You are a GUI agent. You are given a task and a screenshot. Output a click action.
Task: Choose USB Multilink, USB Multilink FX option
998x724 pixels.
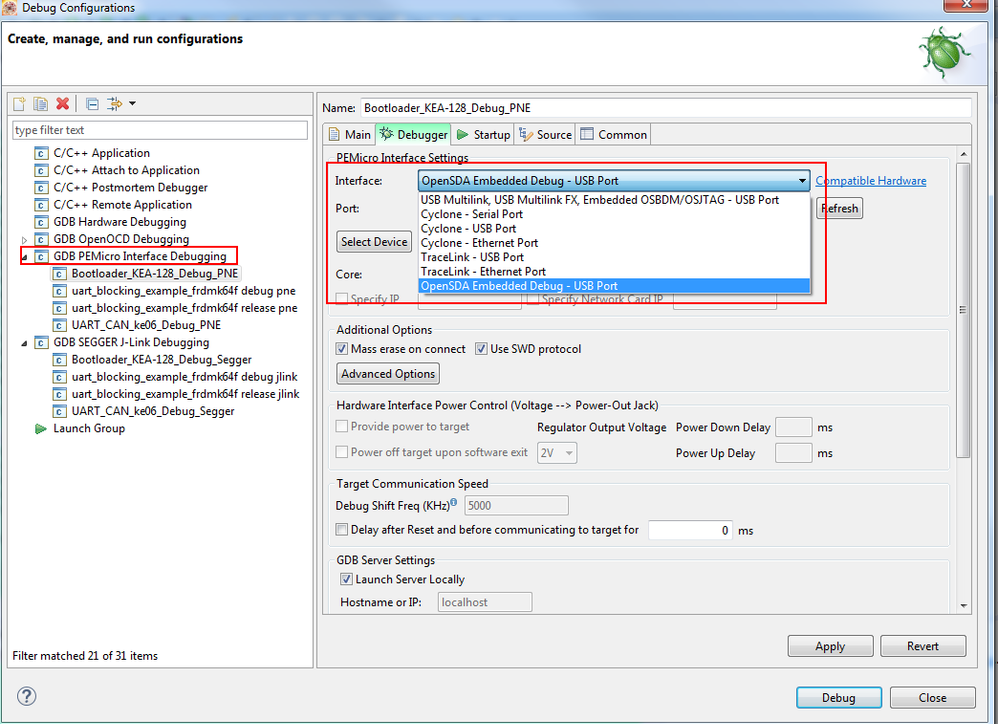[x=614, y=200]
